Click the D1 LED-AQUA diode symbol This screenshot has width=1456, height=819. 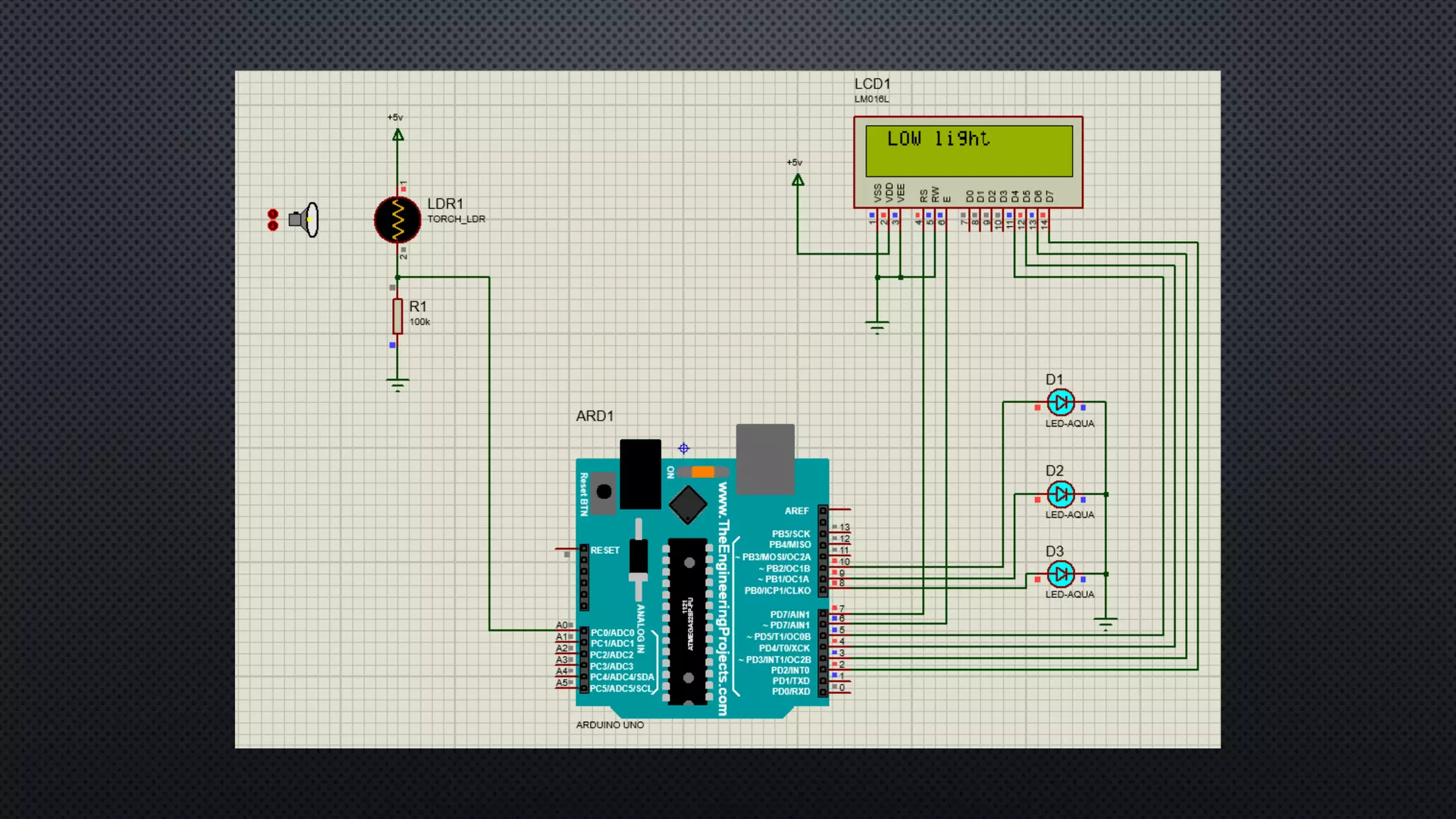[1061, 402]
